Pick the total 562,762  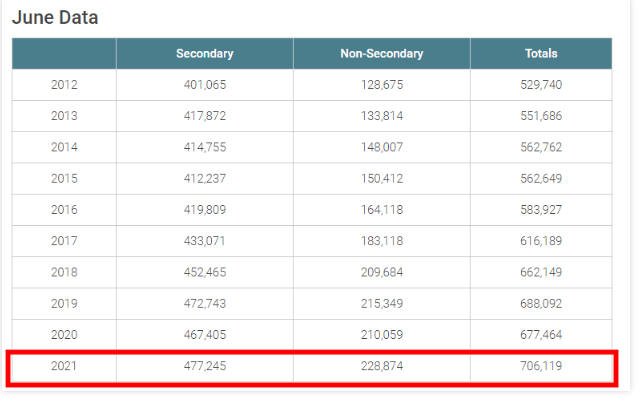[541, 147]
